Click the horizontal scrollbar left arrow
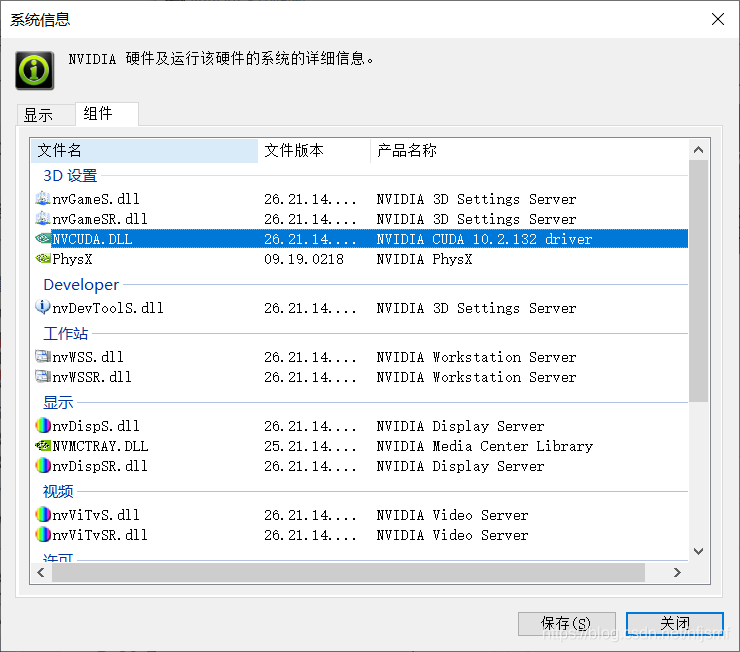 [43, 573]
